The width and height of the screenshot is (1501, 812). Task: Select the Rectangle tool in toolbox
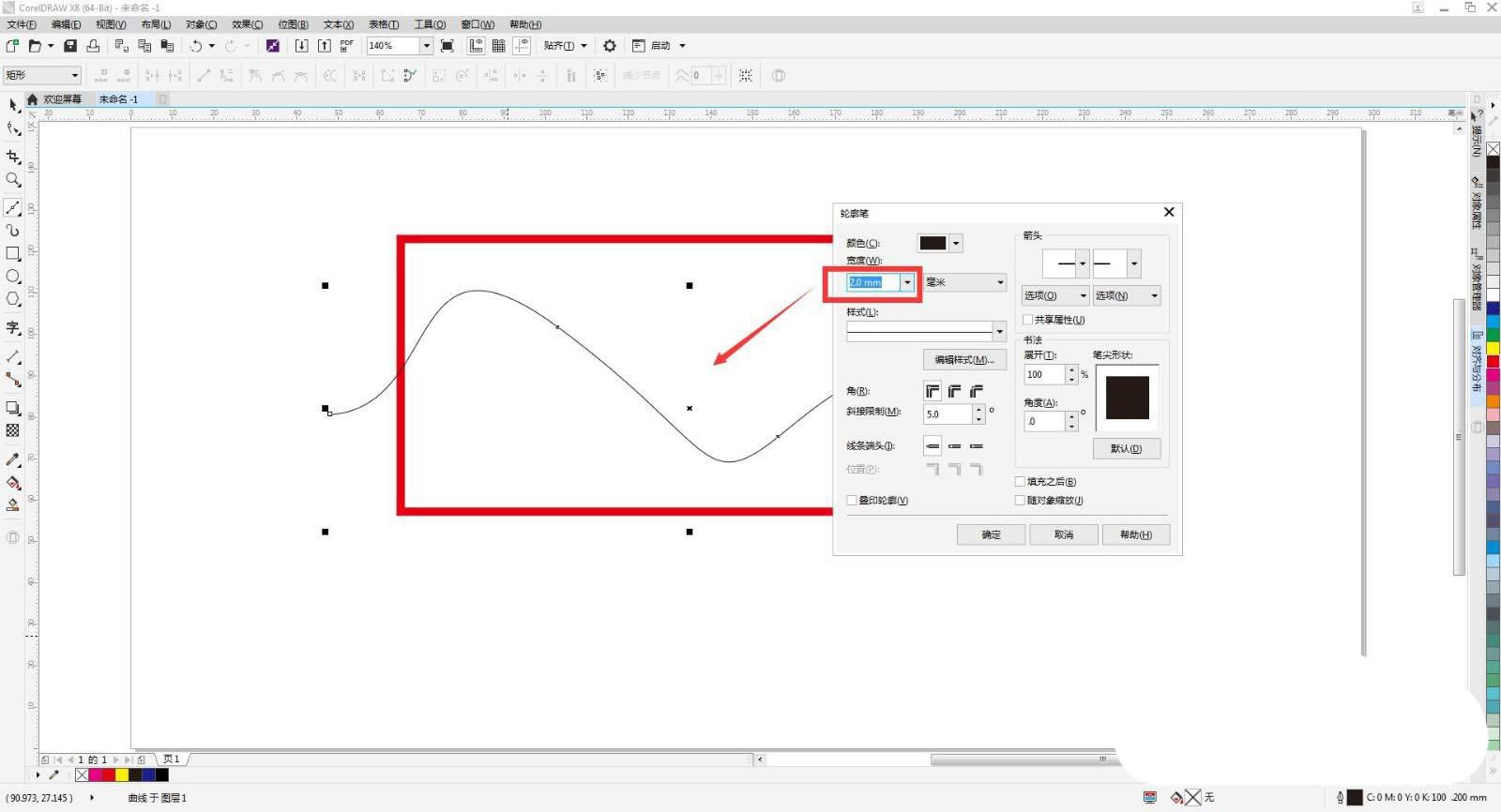tap(13, 253)
